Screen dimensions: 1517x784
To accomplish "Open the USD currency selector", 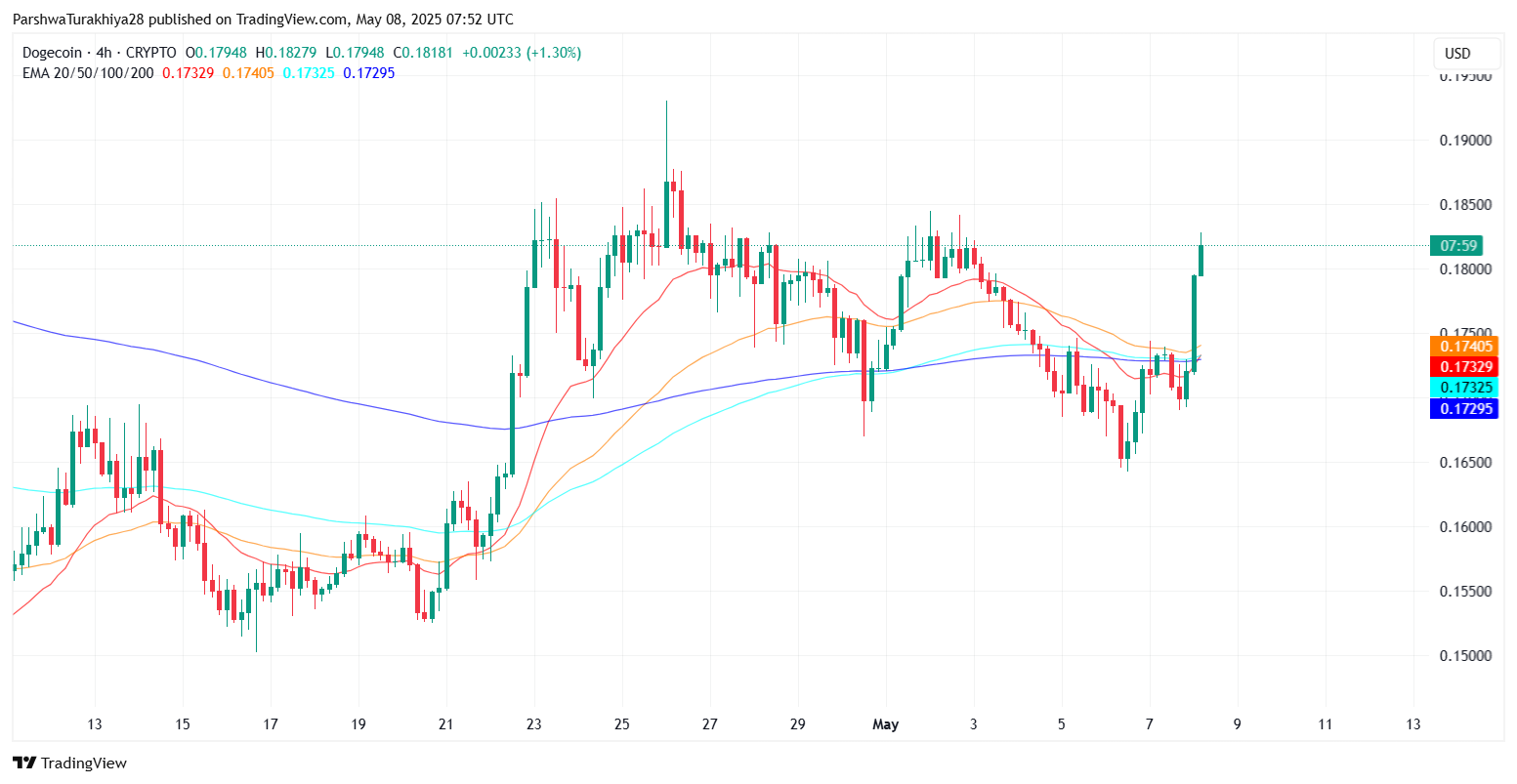I will (x=1457, y=54).
